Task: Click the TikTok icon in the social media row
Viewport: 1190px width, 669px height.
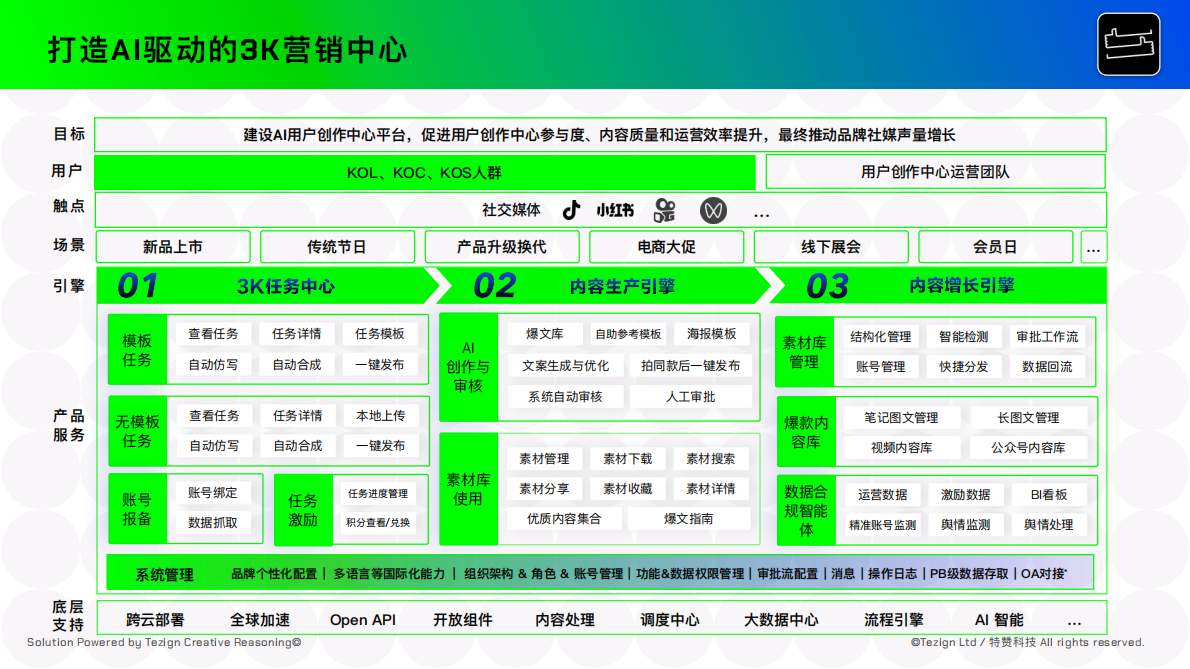Action: [x=570, y=210]
